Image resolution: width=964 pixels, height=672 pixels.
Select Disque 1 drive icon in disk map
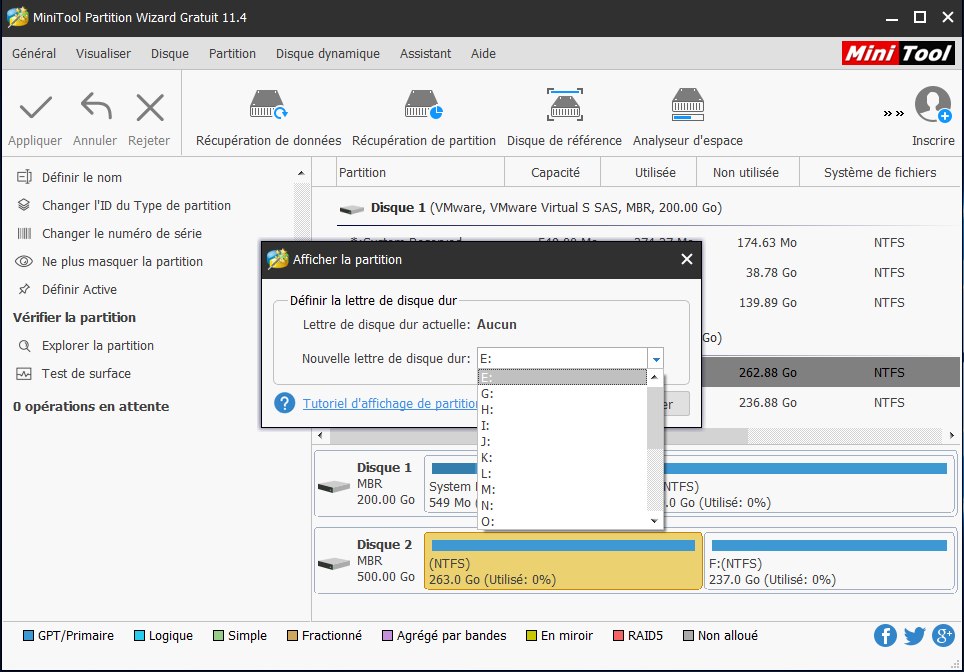pos(334,487)
